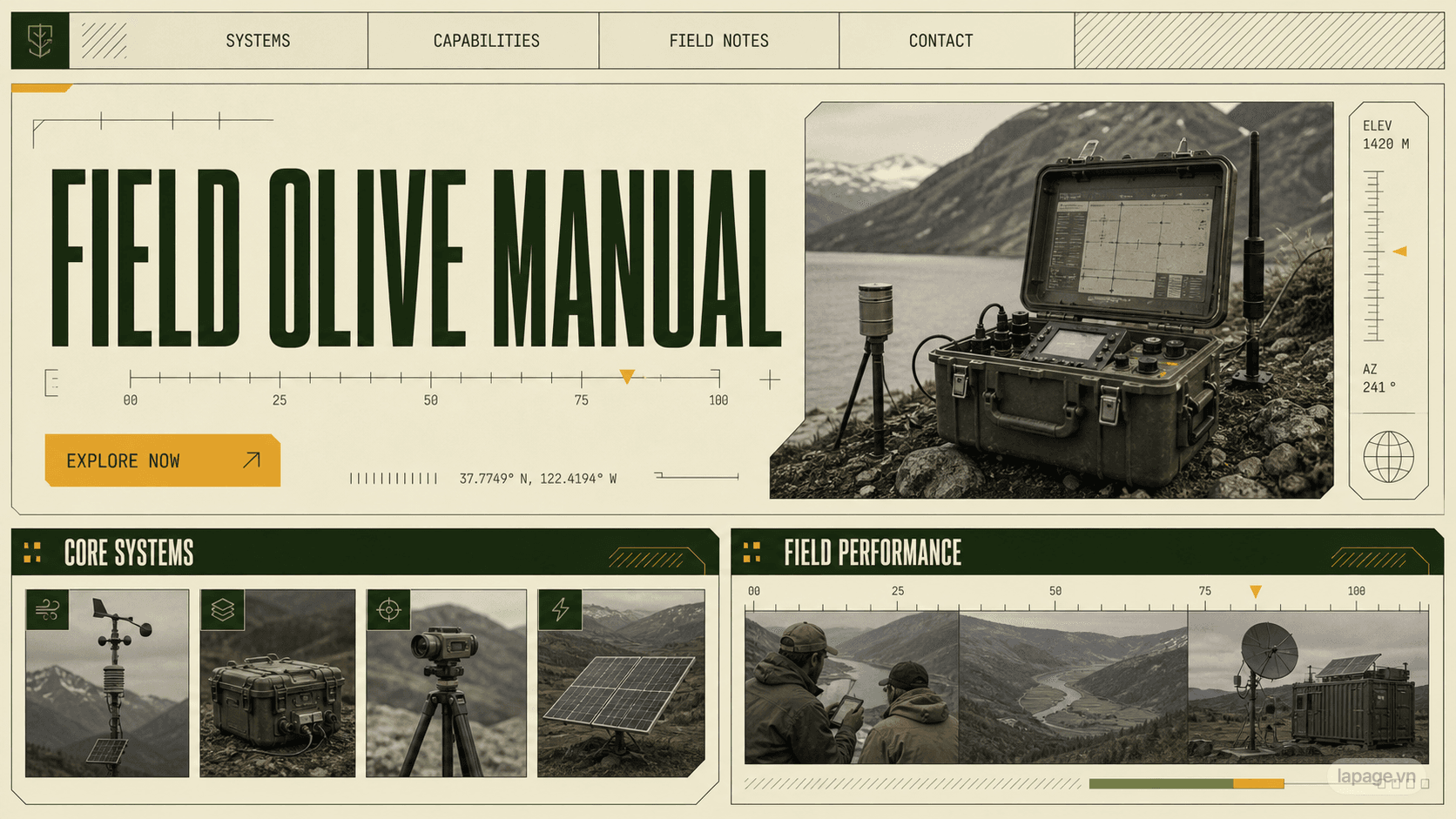The height and width of the screenshot is (819, 1456).
Task: Click the Core Systems heading
Action: (x=129, y=553)
